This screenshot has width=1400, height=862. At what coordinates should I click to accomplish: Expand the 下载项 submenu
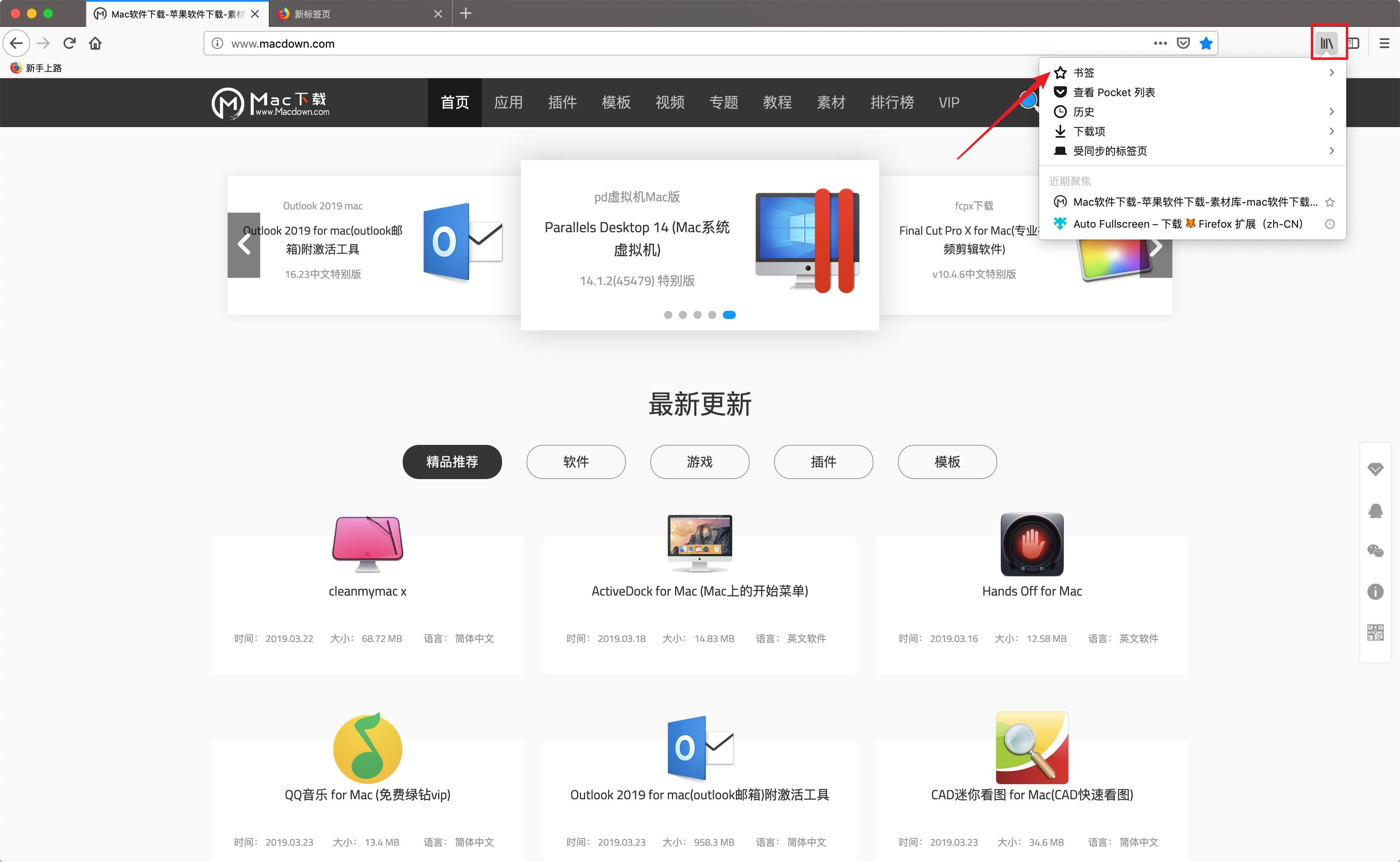coord(1193,131)
